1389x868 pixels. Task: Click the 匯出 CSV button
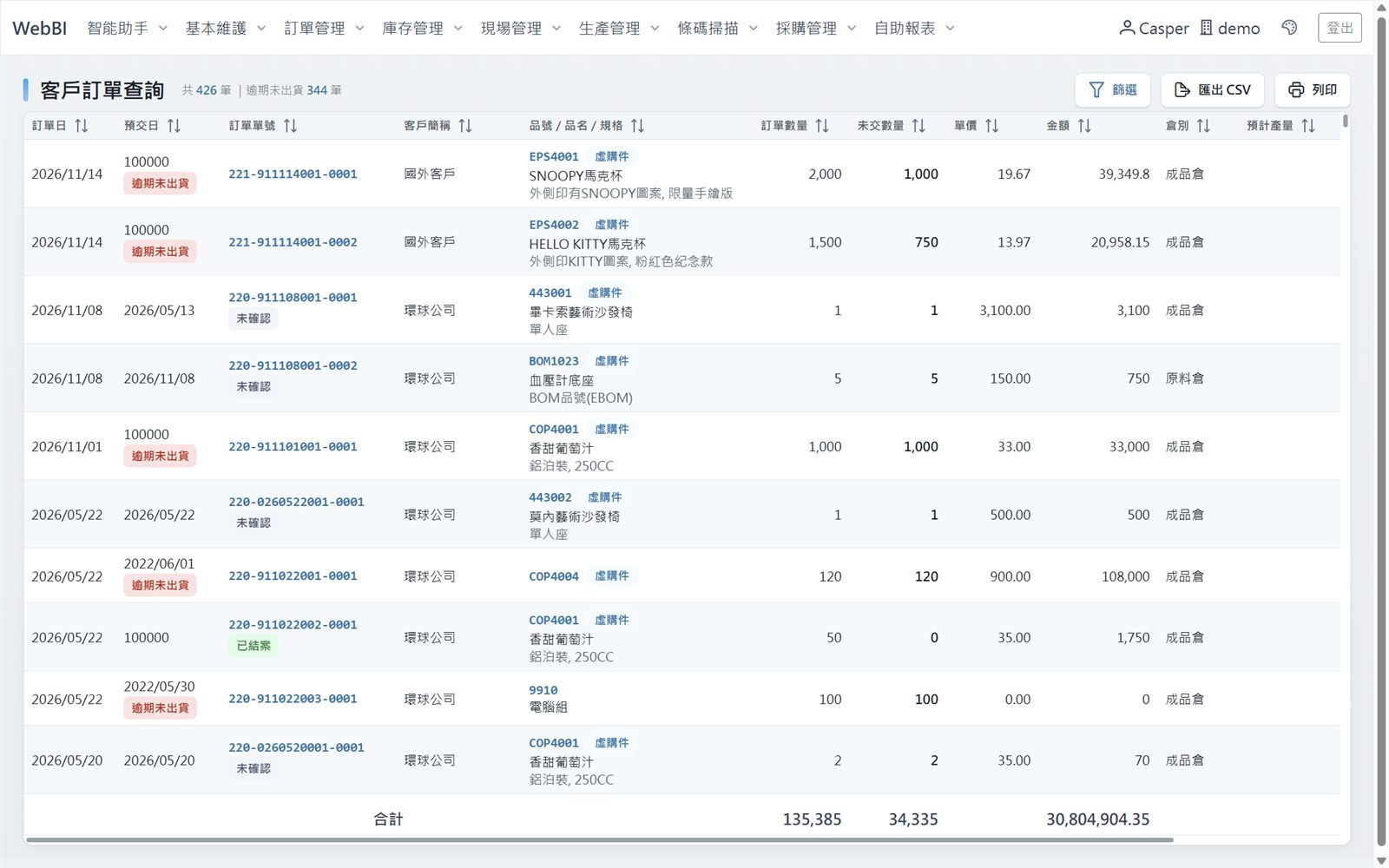pyautogui.click(x=1212, y=90)
